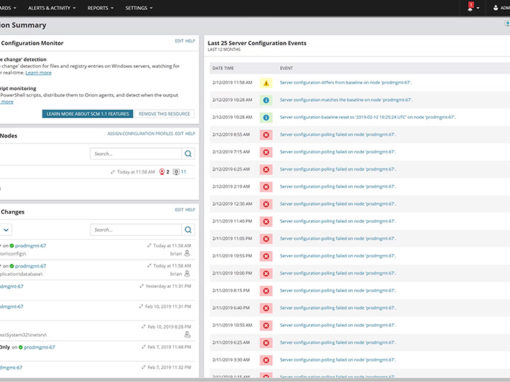Click the red error icon for 2/11/2019 10:00 PM
Image resolution: width=510 pixels, height=382 pixels.
[266, 273]
